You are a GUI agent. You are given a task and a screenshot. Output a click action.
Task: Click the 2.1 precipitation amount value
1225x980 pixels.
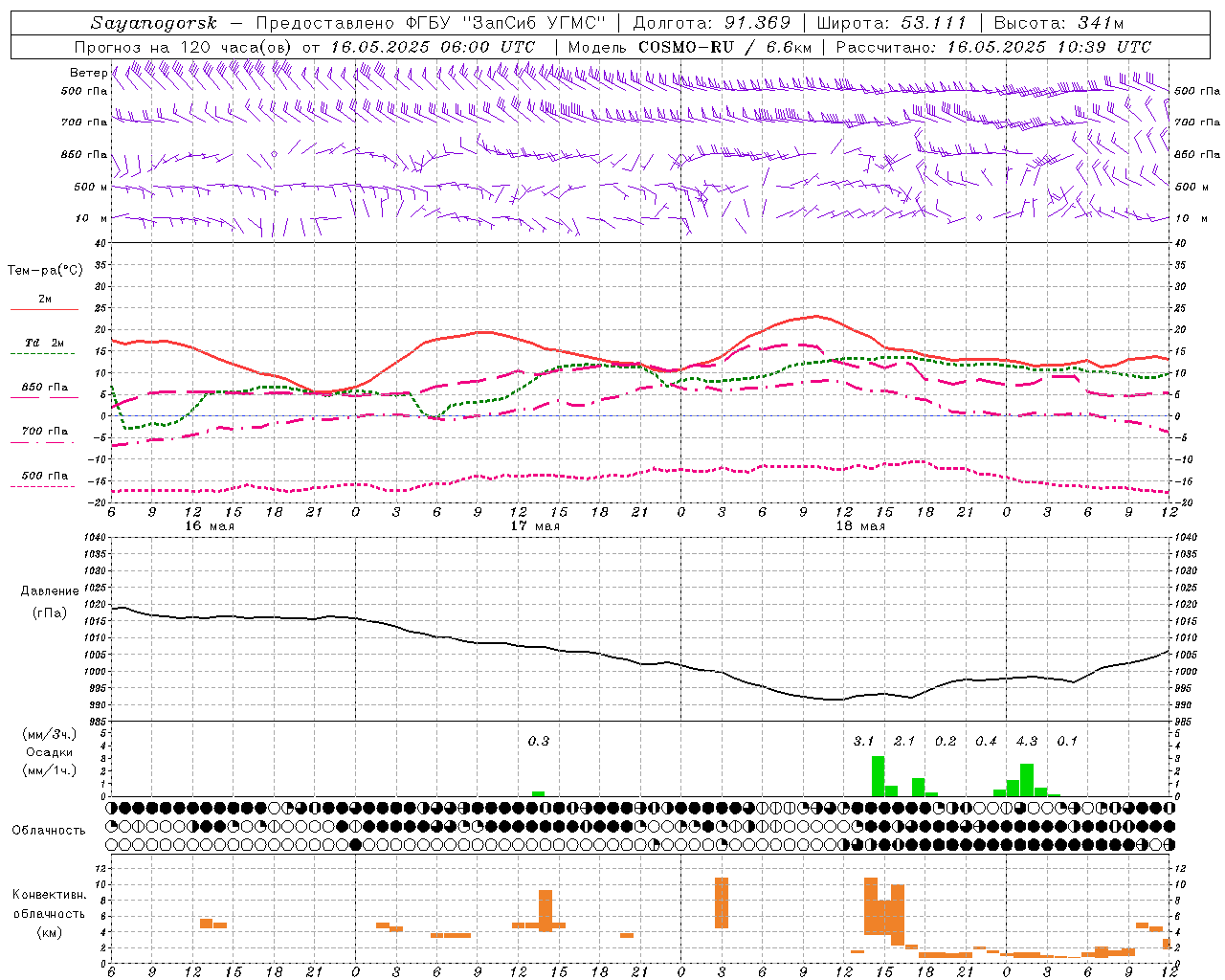point(904,741)
